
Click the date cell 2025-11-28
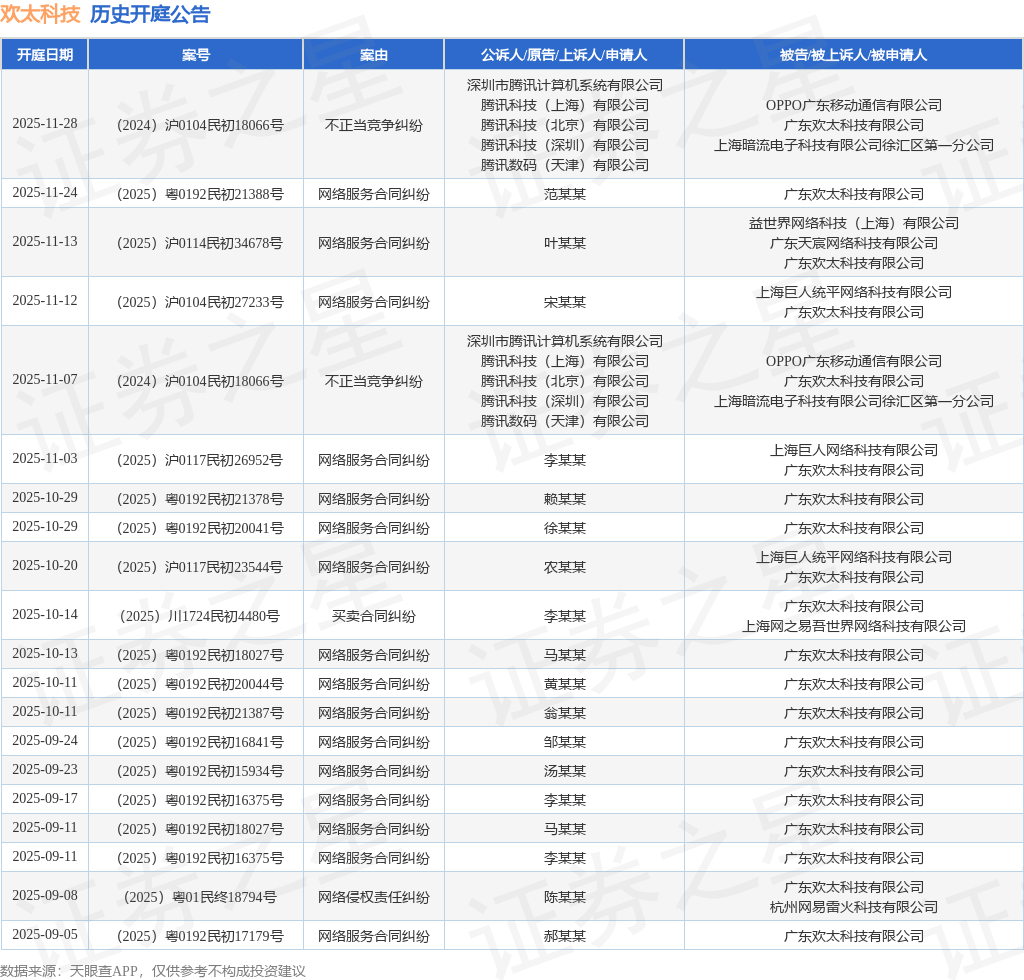[44, 123]
